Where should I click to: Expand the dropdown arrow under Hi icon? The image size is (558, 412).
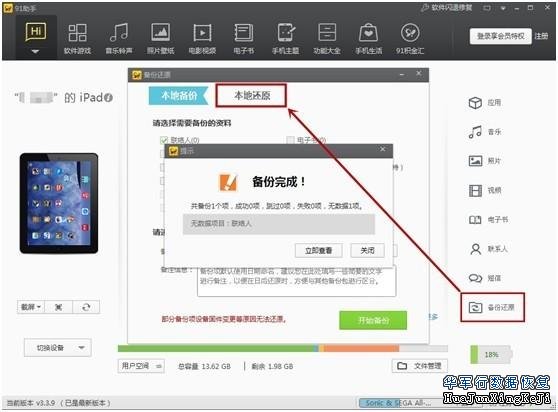36,52
